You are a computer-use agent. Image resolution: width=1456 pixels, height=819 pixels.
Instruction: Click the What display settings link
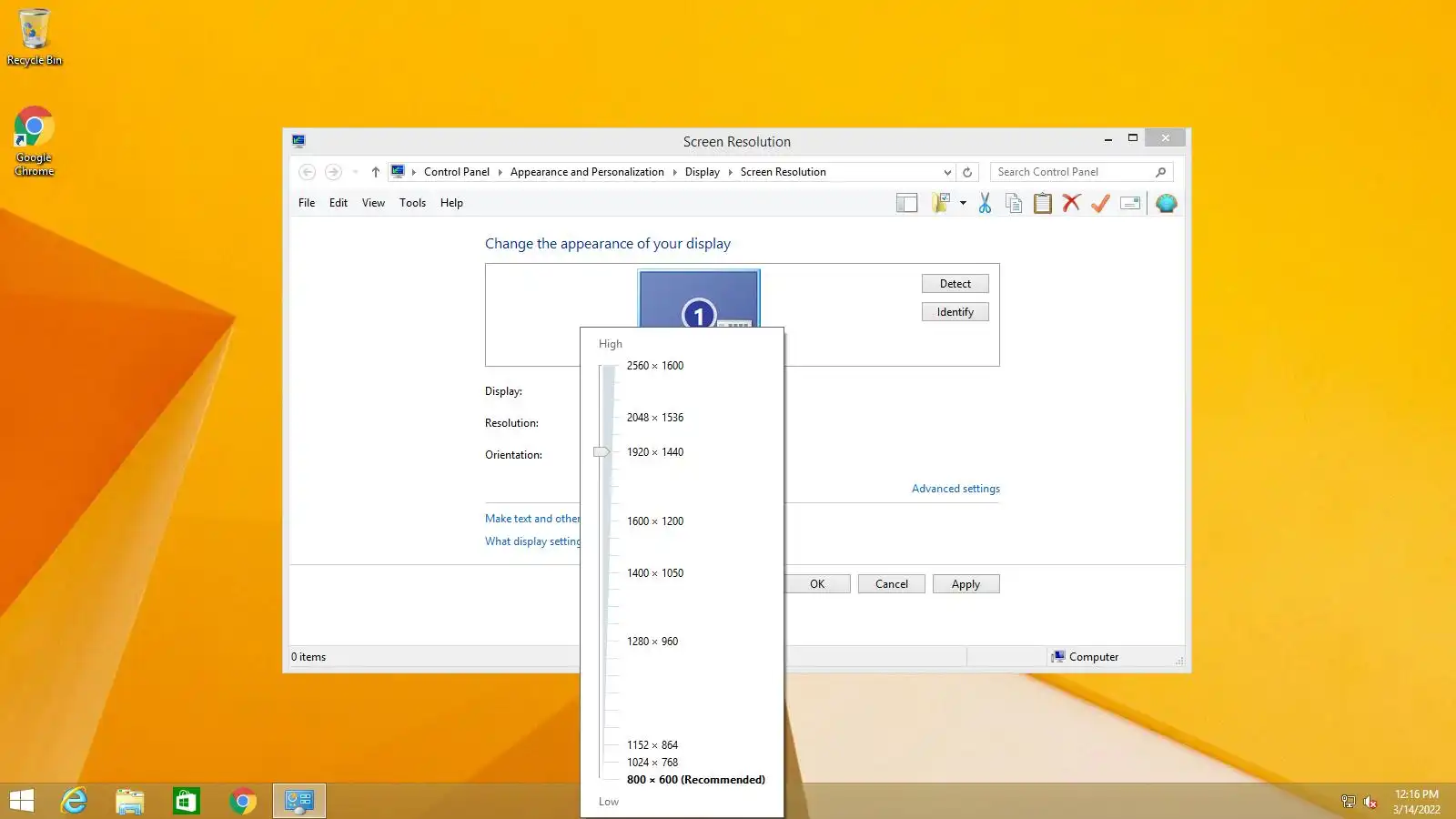(x=532, y=541)
